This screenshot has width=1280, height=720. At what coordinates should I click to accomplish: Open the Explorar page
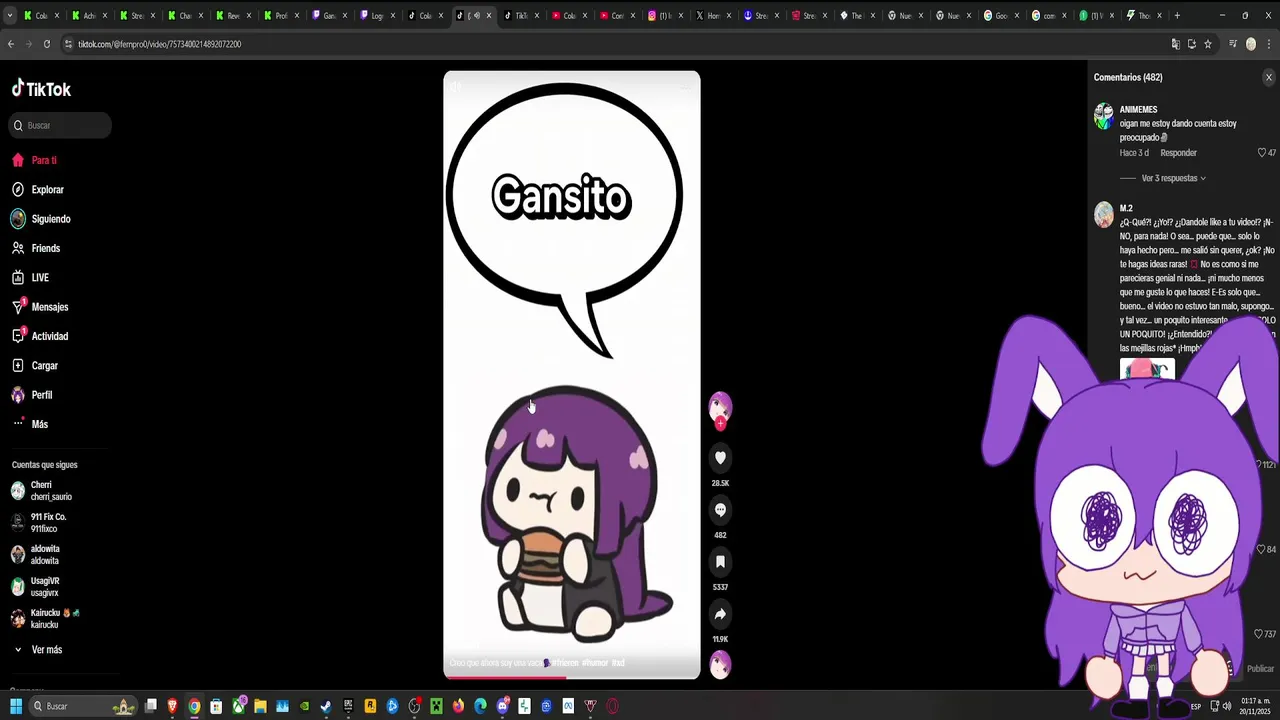[47, 189]
